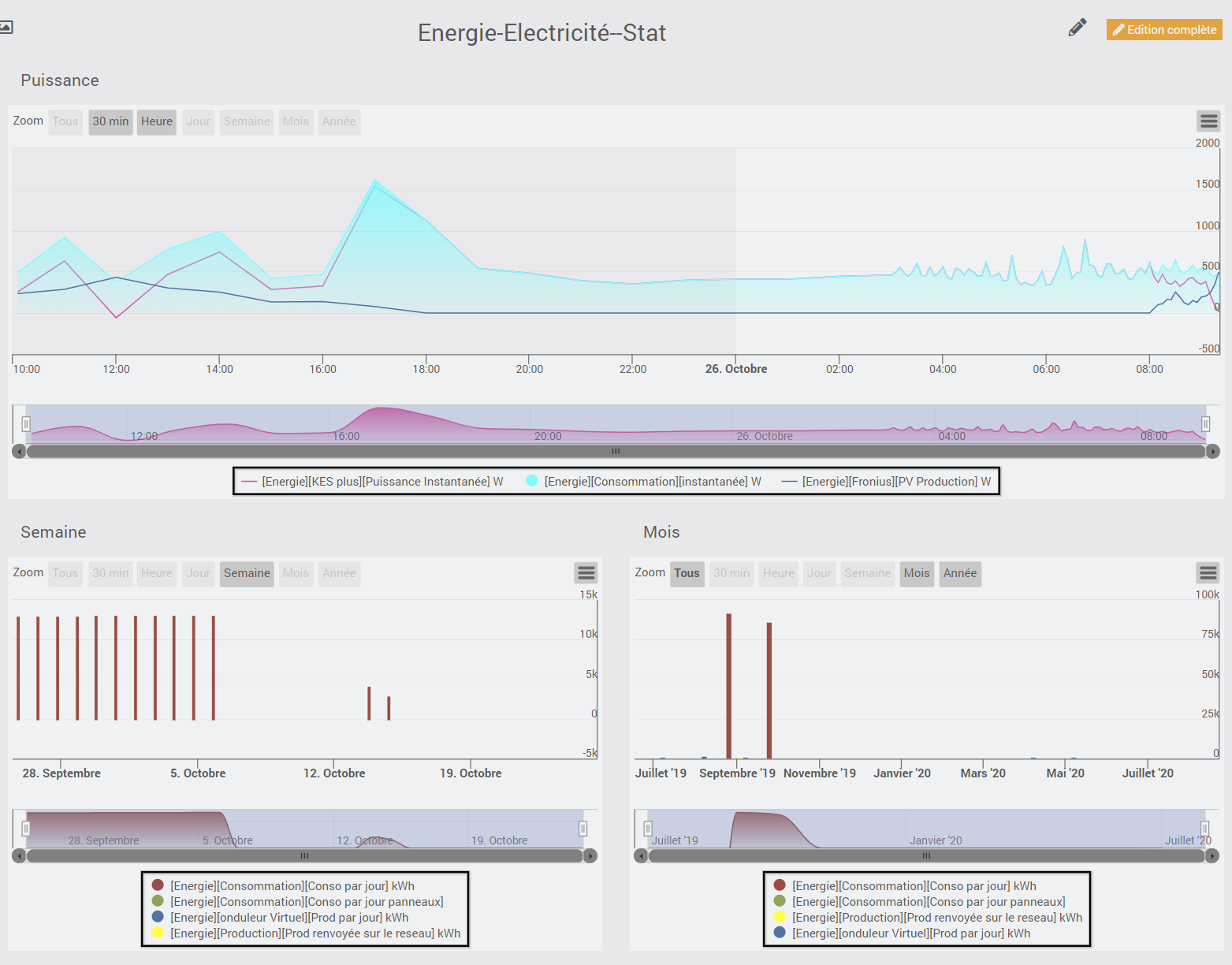Image resolution: width=1232 pixels, height=965 pixels.
Task: Select Mois zoom in the Semaine chart
Action: pyautogui.click(x=296, y=573)
